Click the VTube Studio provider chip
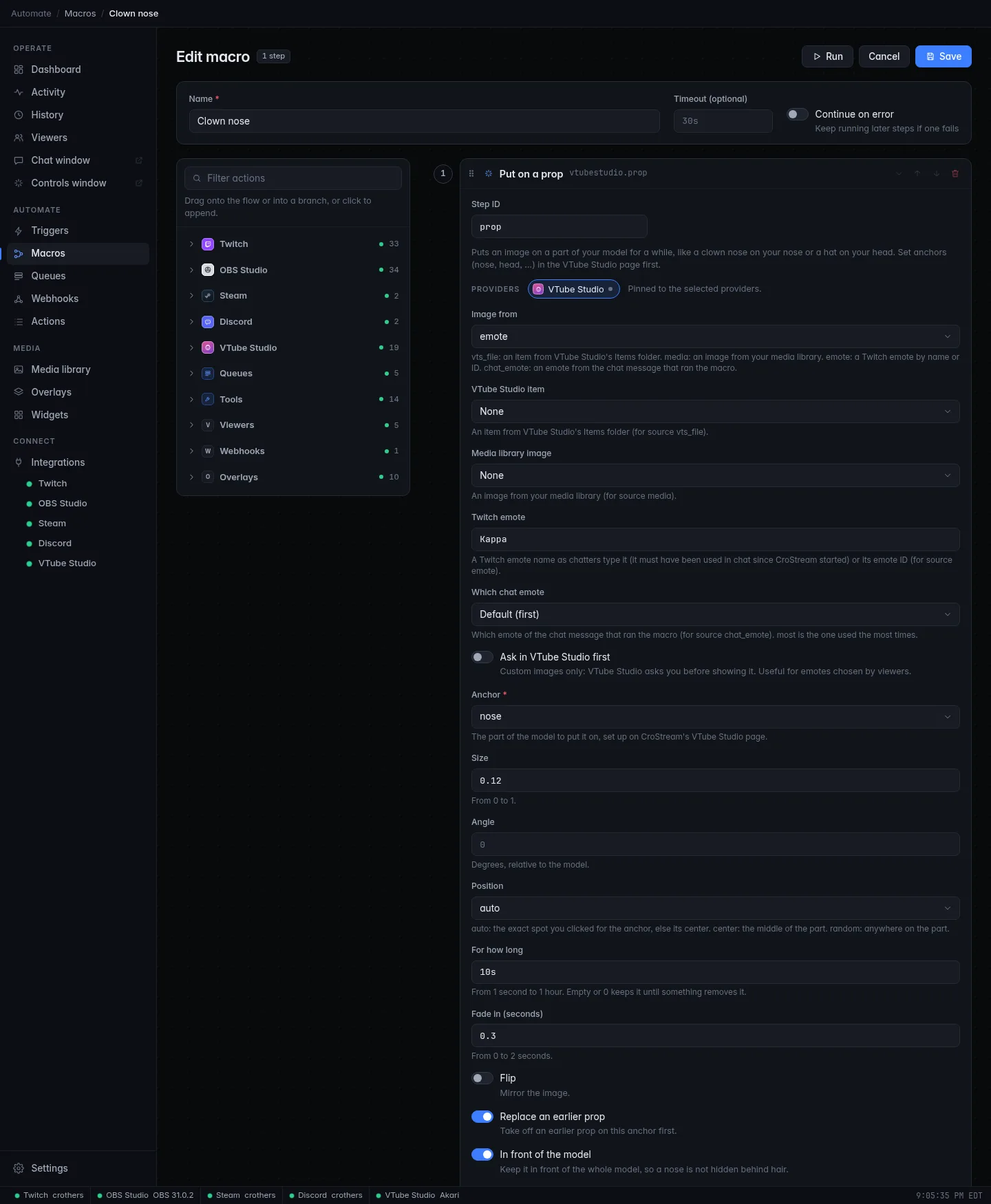991x1204 pixels. coord(574,289)
